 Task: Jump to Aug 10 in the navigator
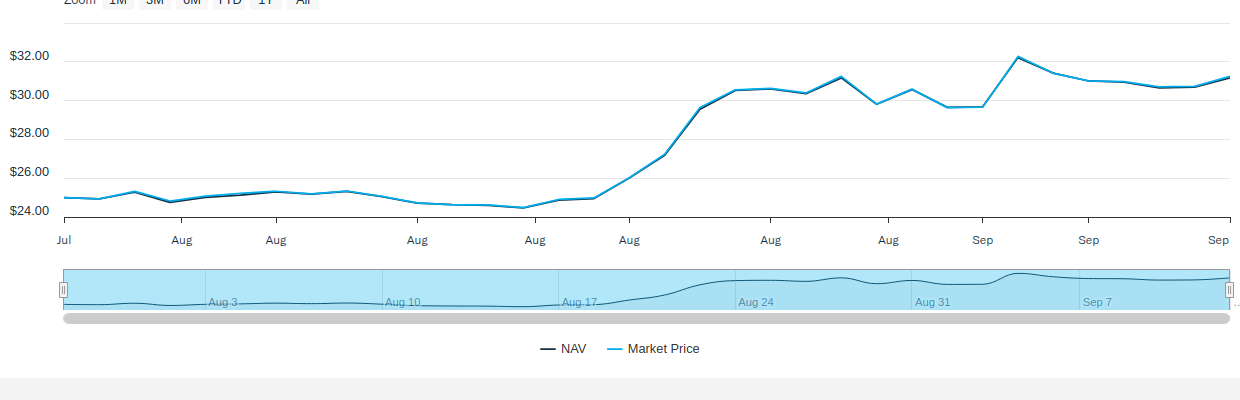[x=403, y=302]
